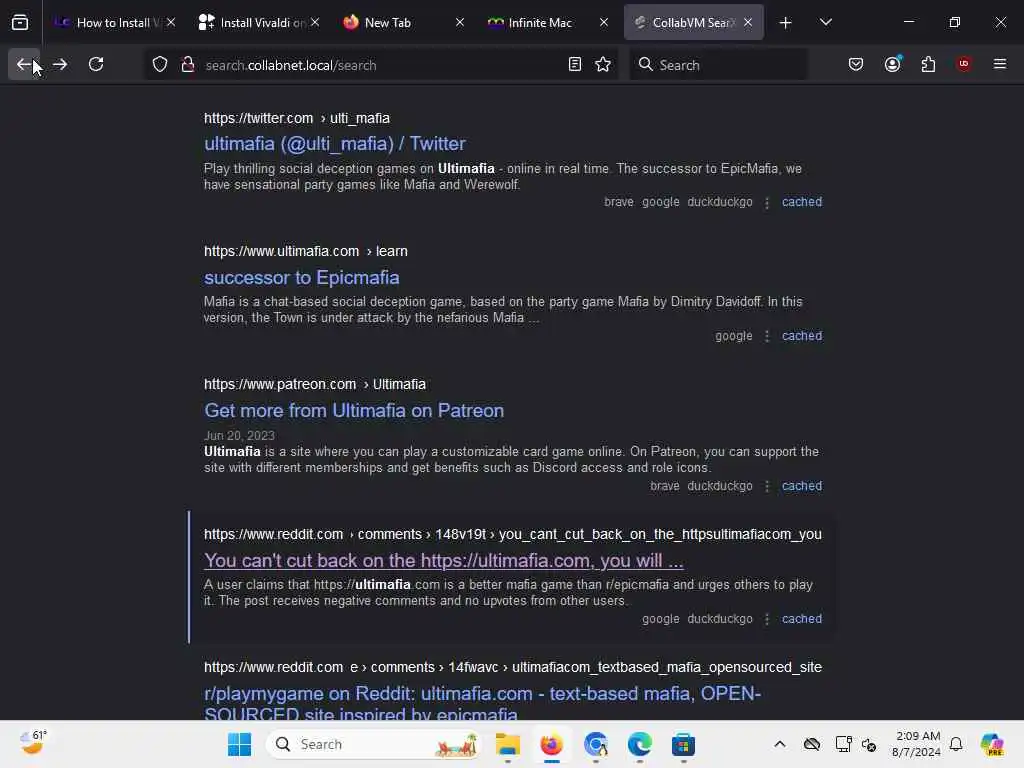The width and height of the screenshot is (1024, 768).
Task: Open the Firefox account icon
Action: click(892, 65)
